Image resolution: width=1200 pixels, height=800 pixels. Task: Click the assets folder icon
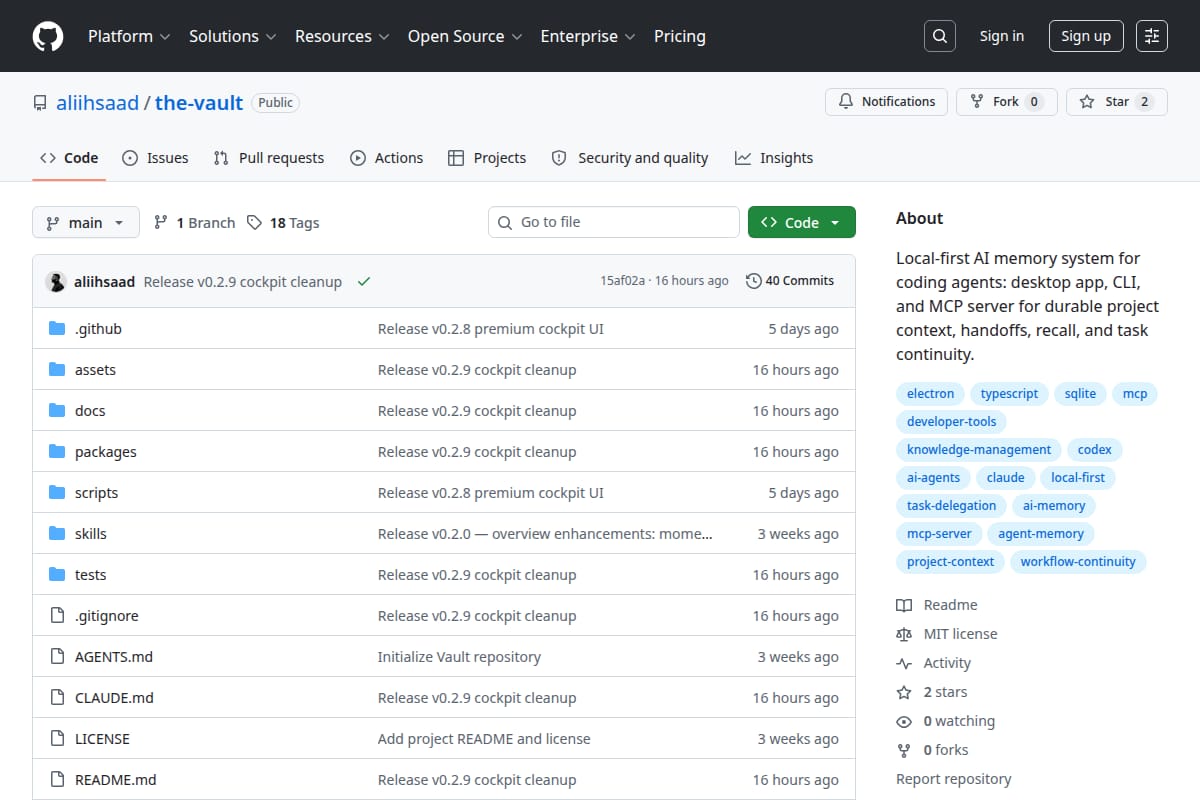57,370
